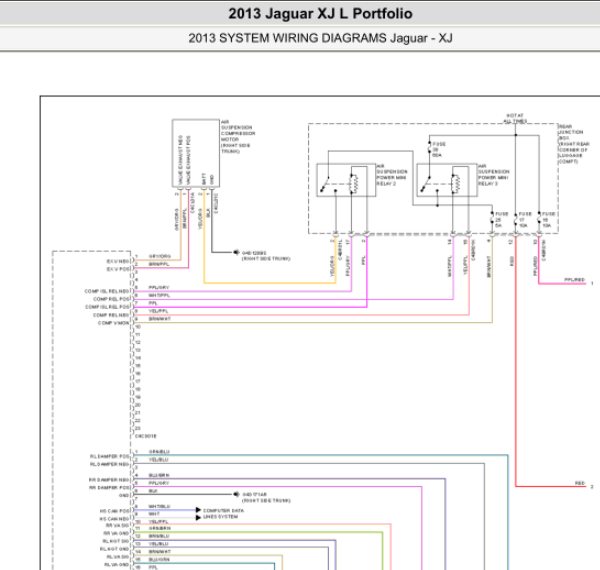Click the relay 2 coil symbol
Screen dimensions: 600x570
point(354,184)
